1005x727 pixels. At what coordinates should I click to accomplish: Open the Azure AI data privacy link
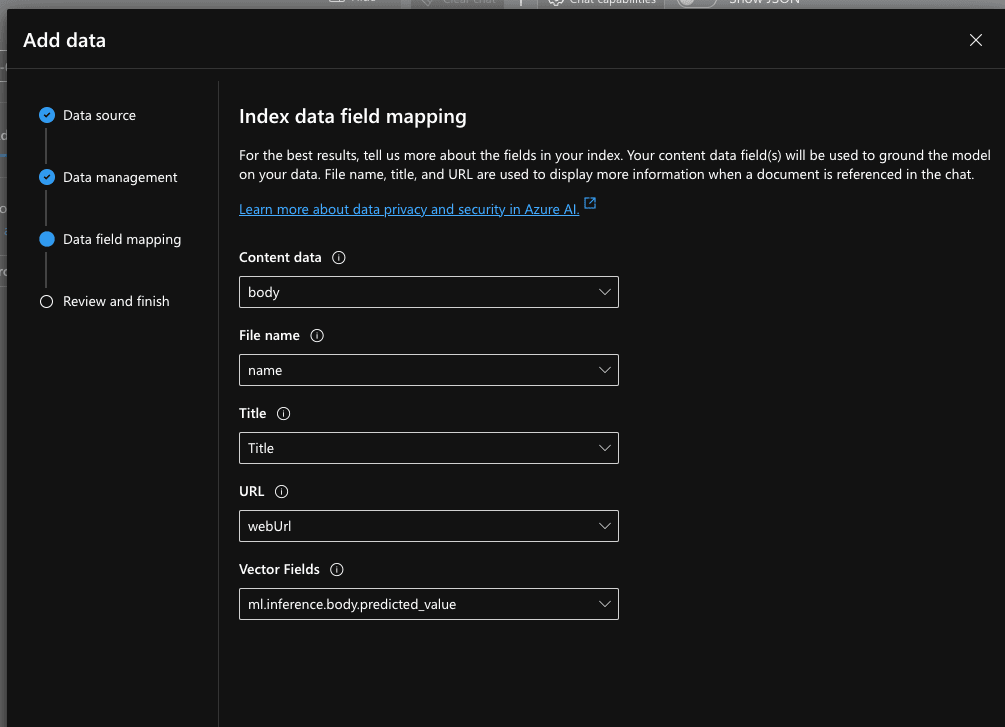(x=407, y=209)
